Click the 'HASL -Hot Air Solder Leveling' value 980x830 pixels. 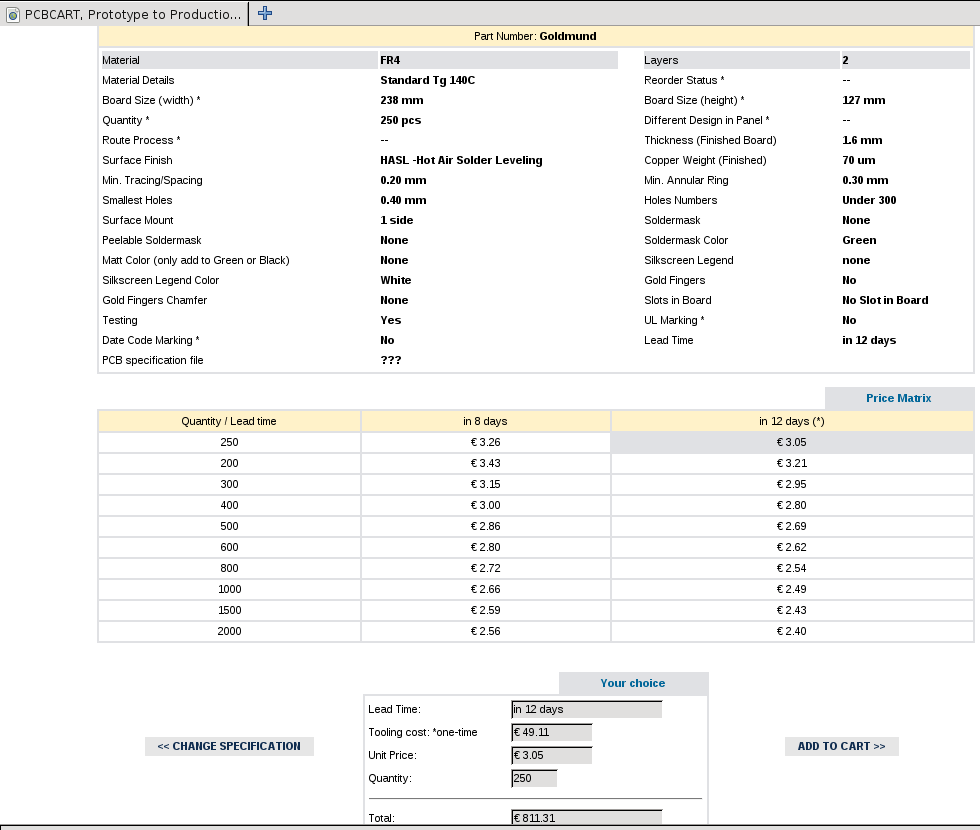[x=461, y=160]
